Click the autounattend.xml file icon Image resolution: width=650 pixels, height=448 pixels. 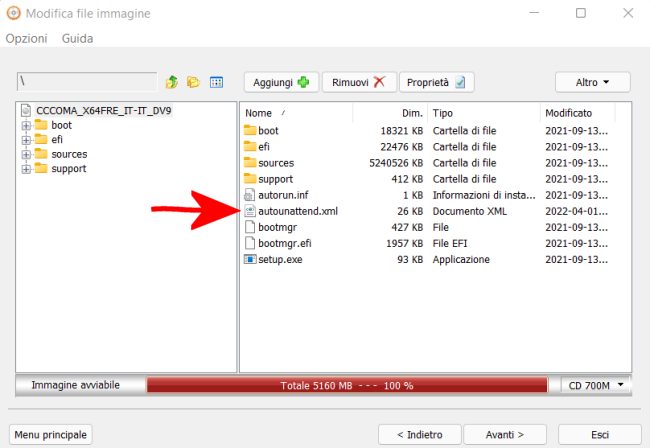pos(250,211)
